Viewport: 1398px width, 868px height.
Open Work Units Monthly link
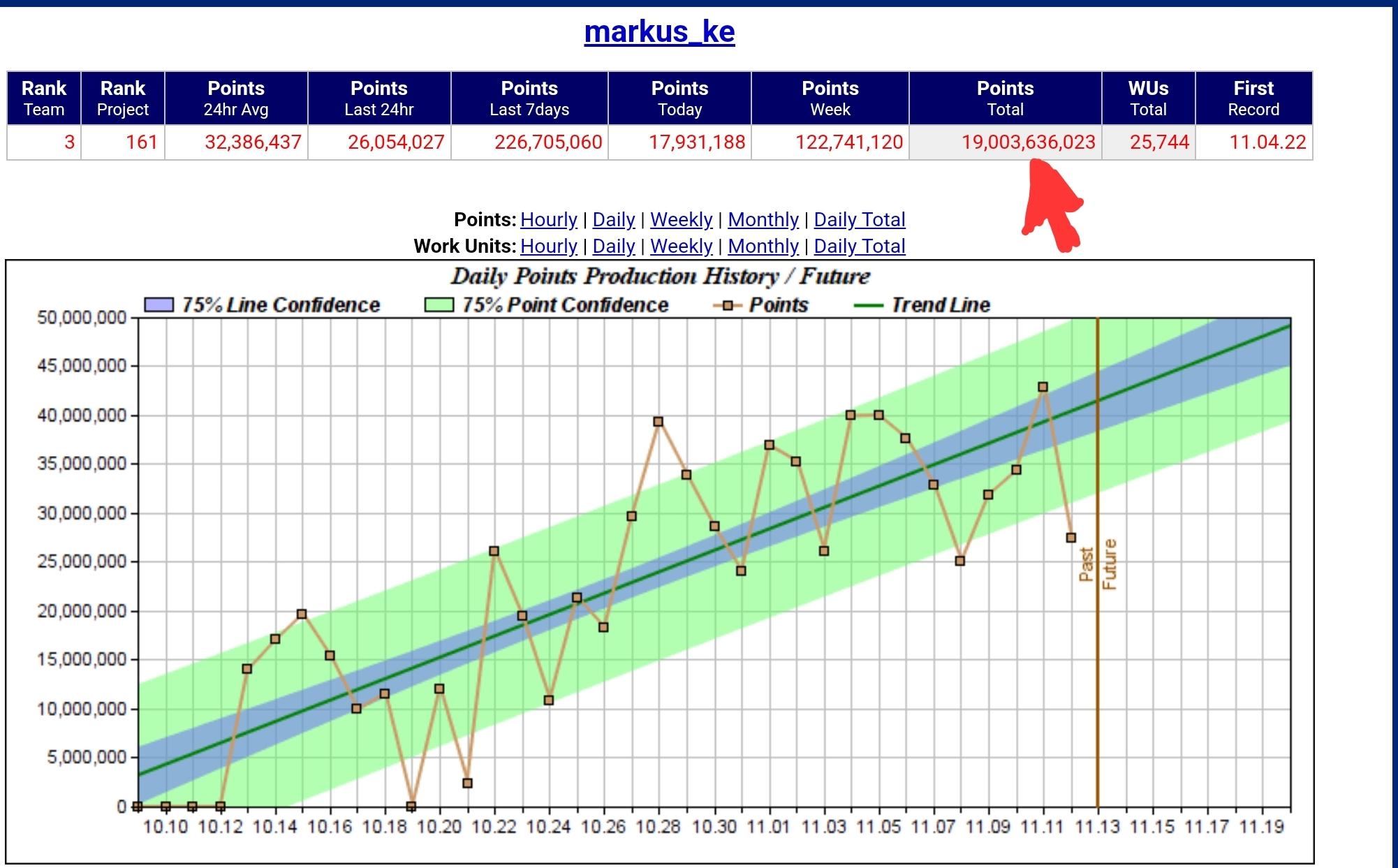763,246
